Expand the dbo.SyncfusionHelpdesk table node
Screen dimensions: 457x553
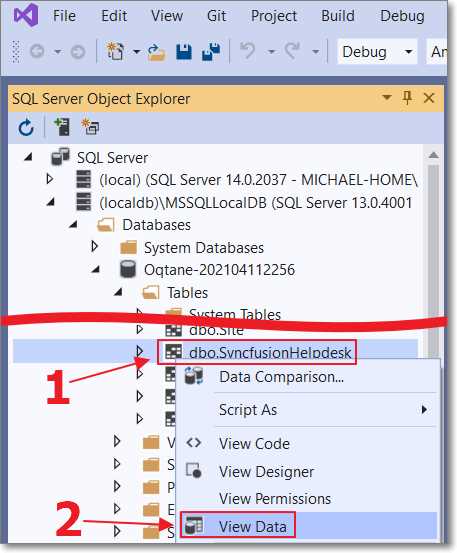point(140,351)
